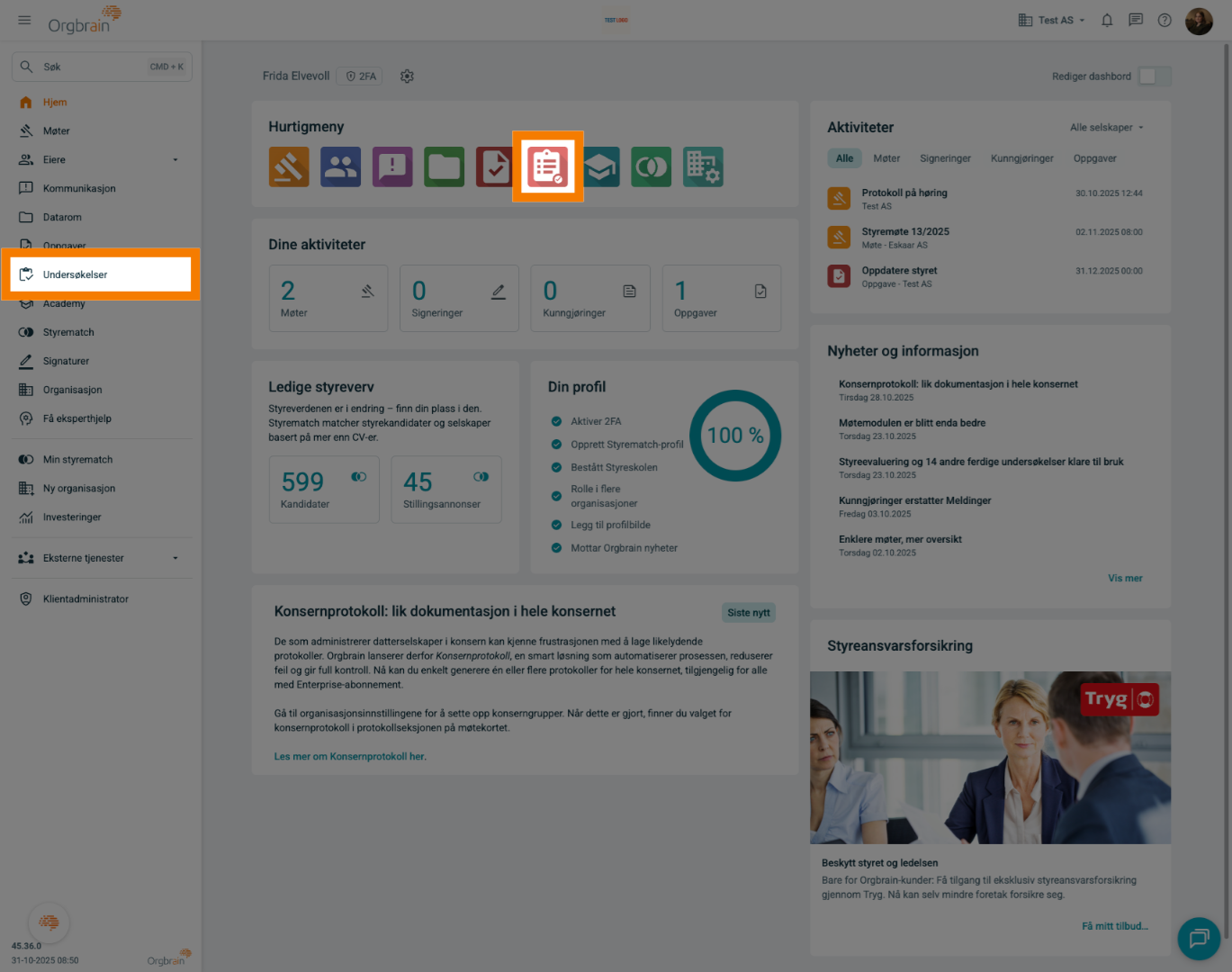This screenshot has width=1232, height=972.
Task: Click the graduation cap icon in Hurtigmeny
Action: [x=600, y=166]
